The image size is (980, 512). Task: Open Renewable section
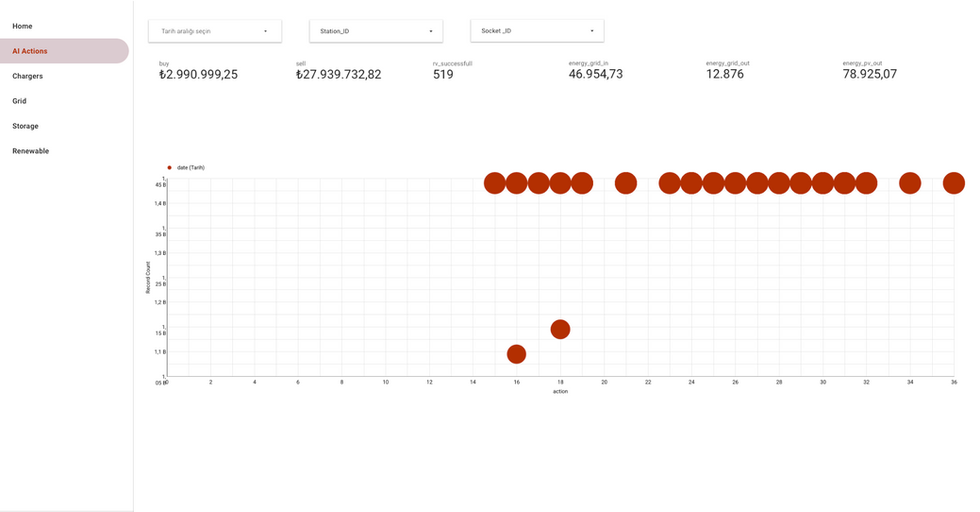click(x=31, y=151)
